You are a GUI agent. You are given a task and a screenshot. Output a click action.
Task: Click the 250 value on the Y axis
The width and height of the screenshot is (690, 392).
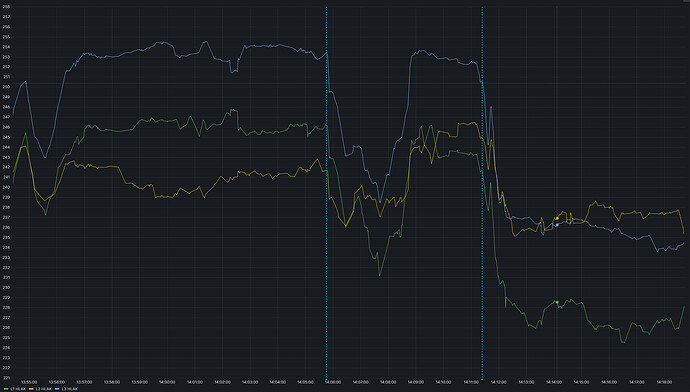point(6,87)
